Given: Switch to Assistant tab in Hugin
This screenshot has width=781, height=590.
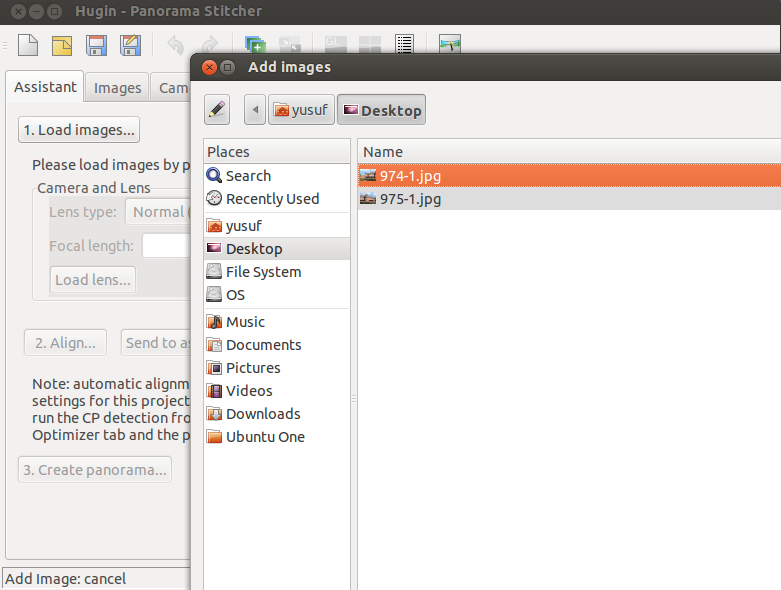Looking at the screenshot, I should [x=45, y=87].
